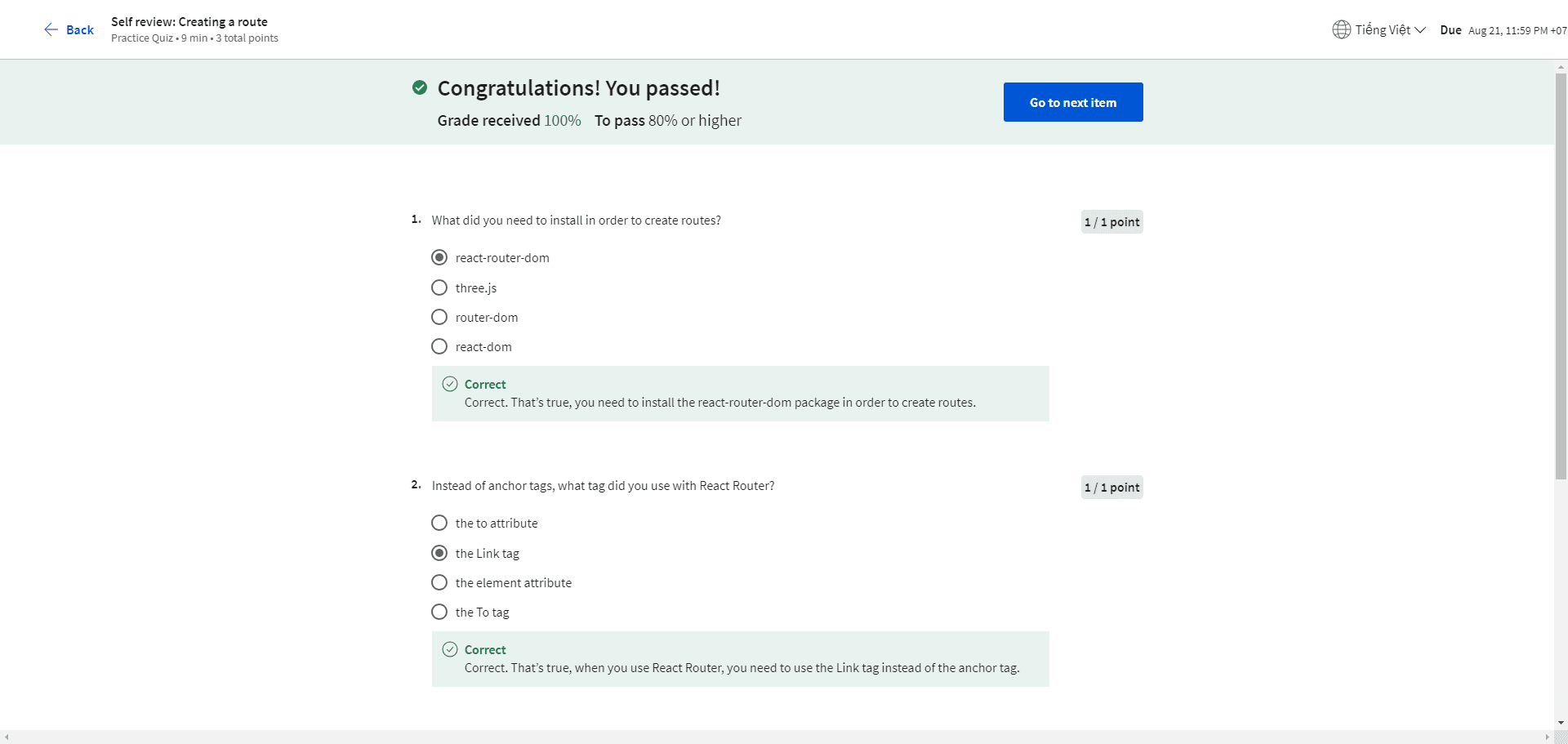Select the react-router-dom radio option
Viewport: 1568px width, 744px height.
point(439,258)
